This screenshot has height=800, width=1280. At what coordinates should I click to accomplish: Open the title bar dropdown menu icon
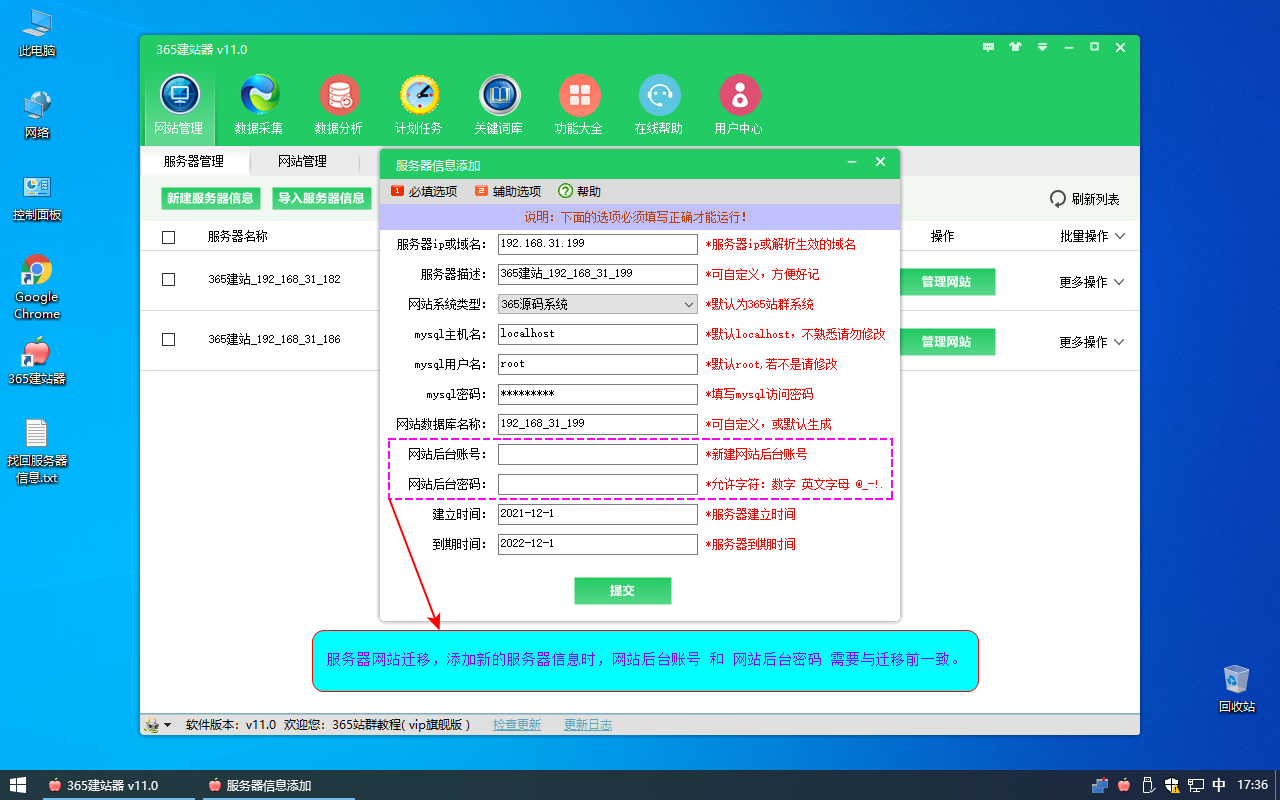click(x=1042, y=47)
